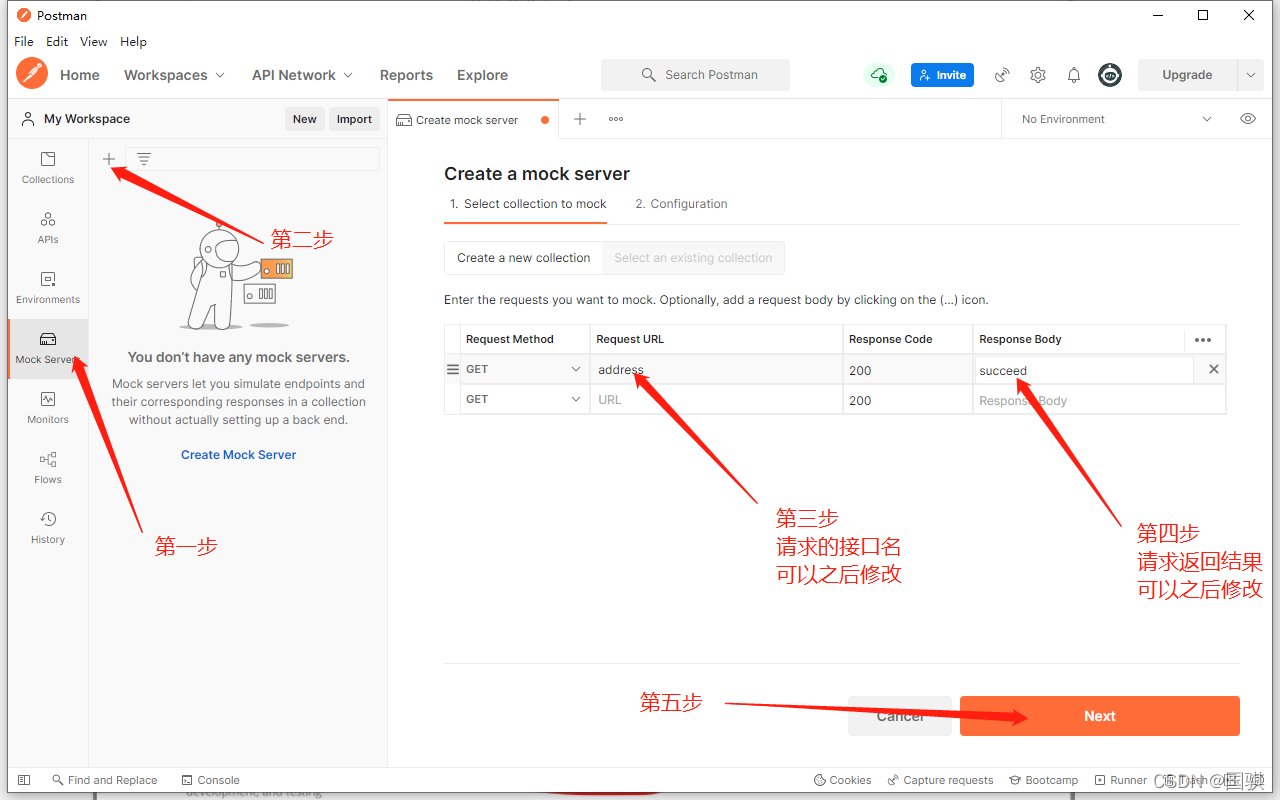Open the APIs sidebar panel

(x=48, y=228)
